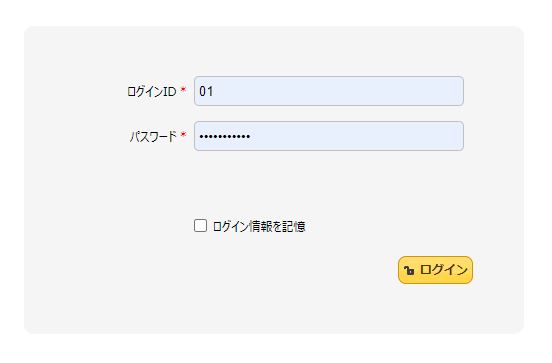Click the ログイン情報を記憶 label text
The width and height of the screenshot is (552, 363).
pyautogui.click(x=259, y=226)
